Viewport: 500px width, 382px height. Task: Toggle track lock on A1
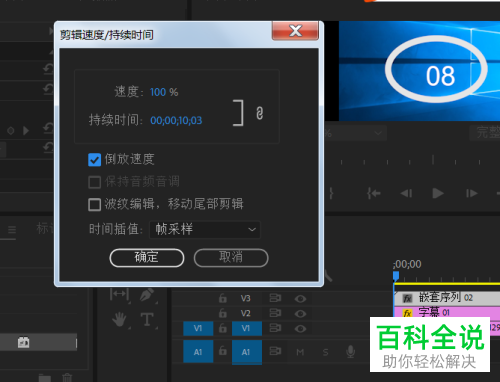[223, 351]
